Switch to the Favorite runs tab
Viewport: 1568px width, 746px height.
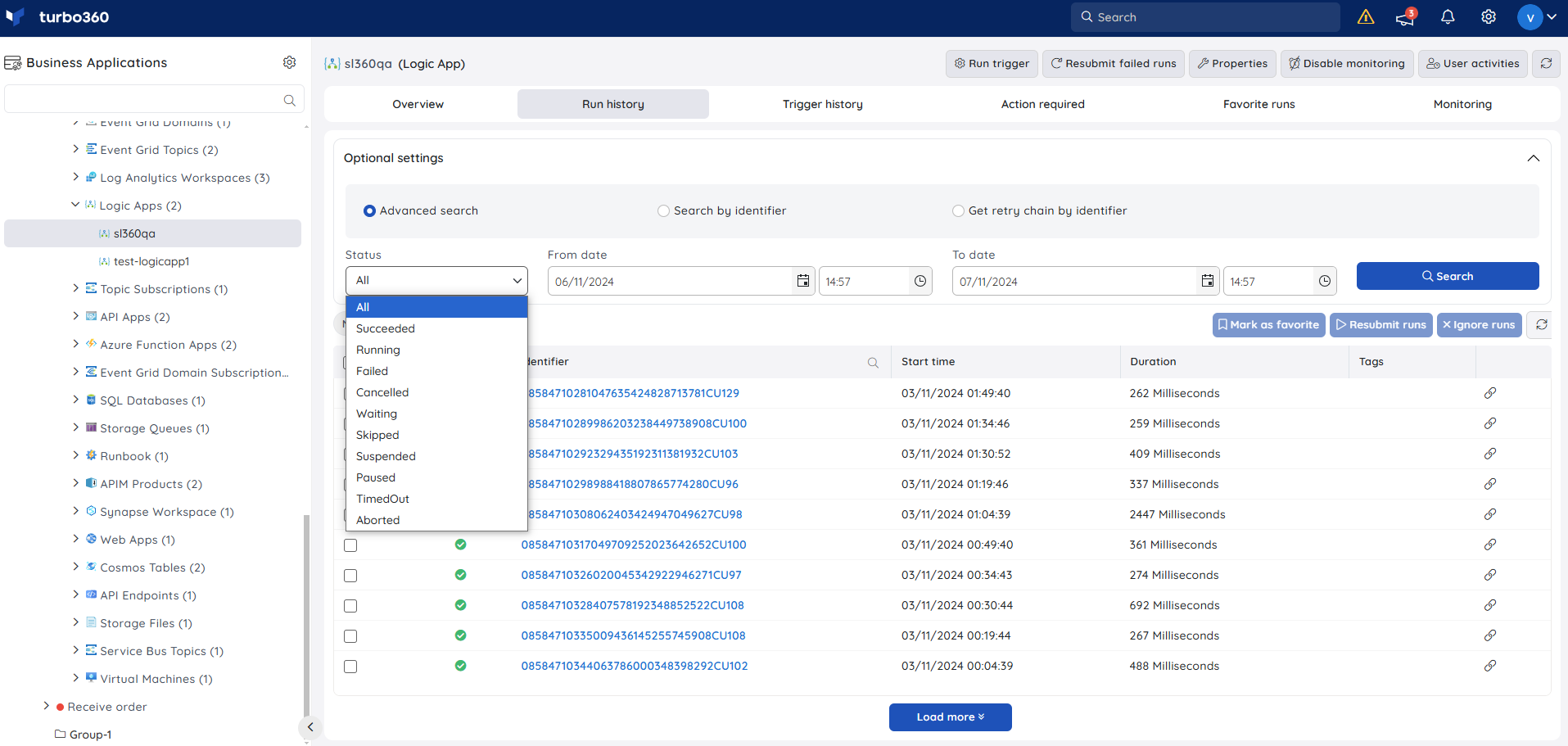[1259, 104]
